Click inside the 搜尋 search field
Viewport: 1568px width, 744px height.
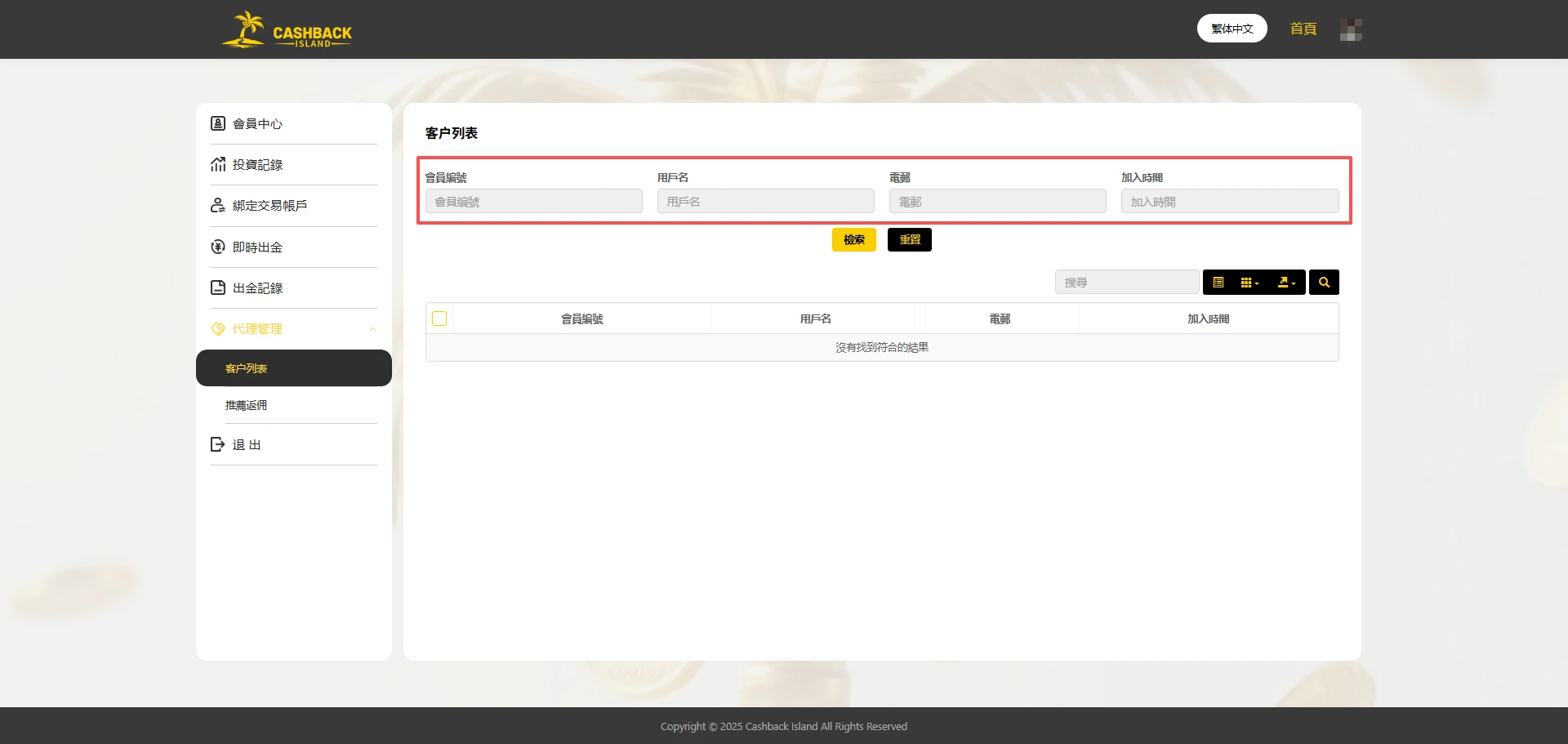click(1127, 282)
